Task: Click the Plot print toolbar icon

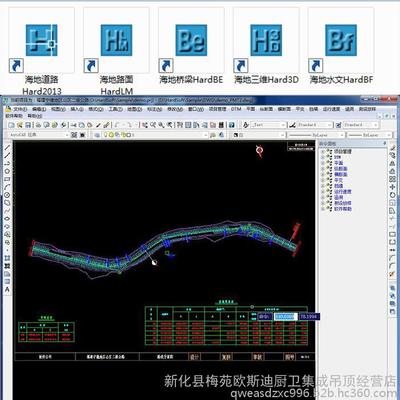Action: (x=38, y=125)
